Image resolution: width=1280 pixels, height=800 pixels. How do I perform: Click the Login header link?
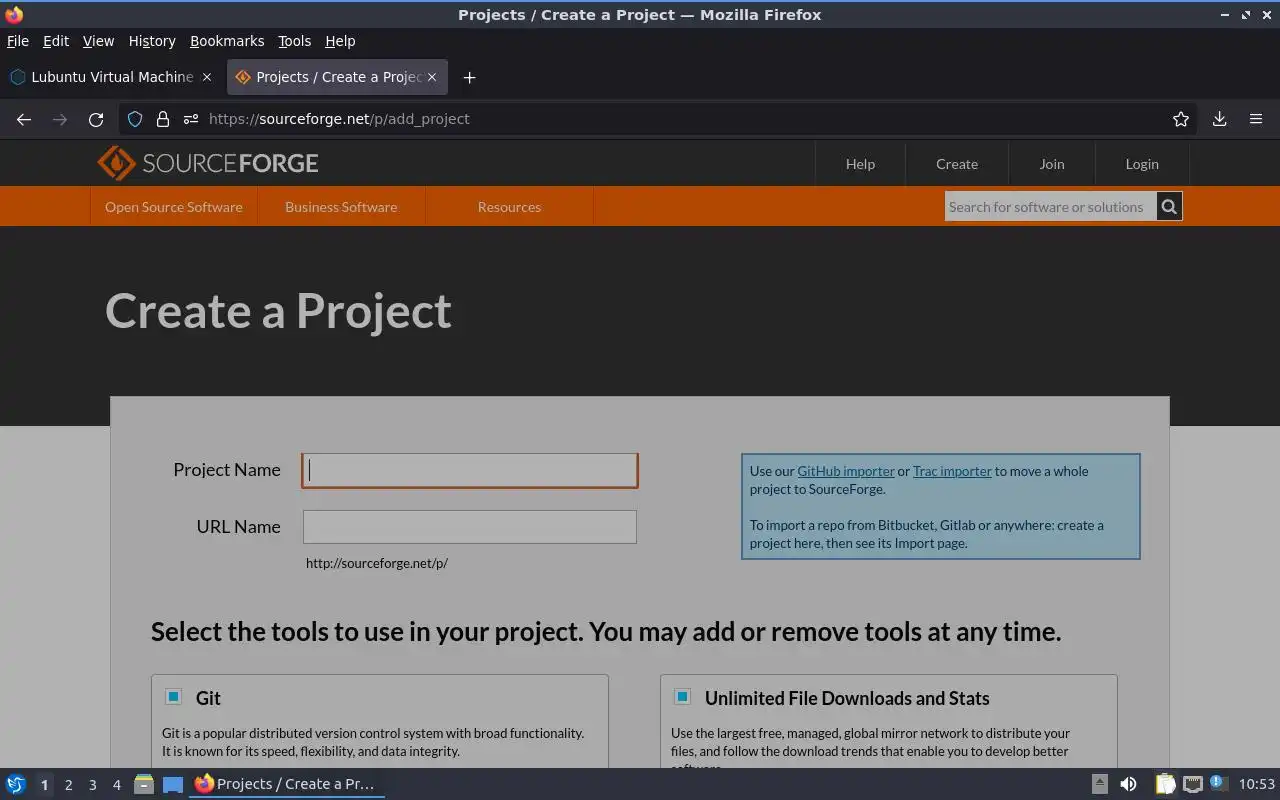pos(1142,164)
